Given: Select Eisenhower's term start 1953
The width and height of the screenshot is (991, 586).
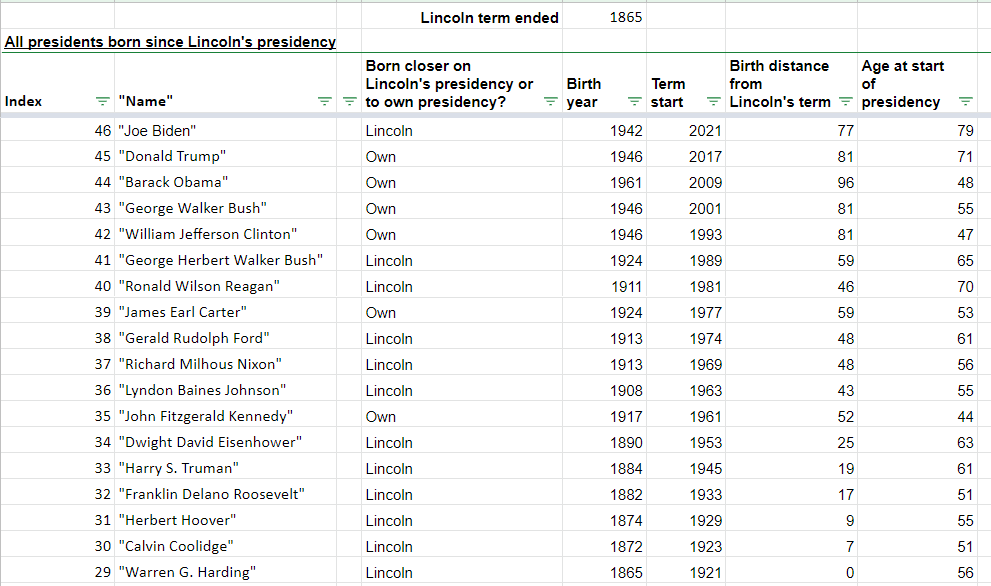Looking at the screenshot, I should coord(686,442).
